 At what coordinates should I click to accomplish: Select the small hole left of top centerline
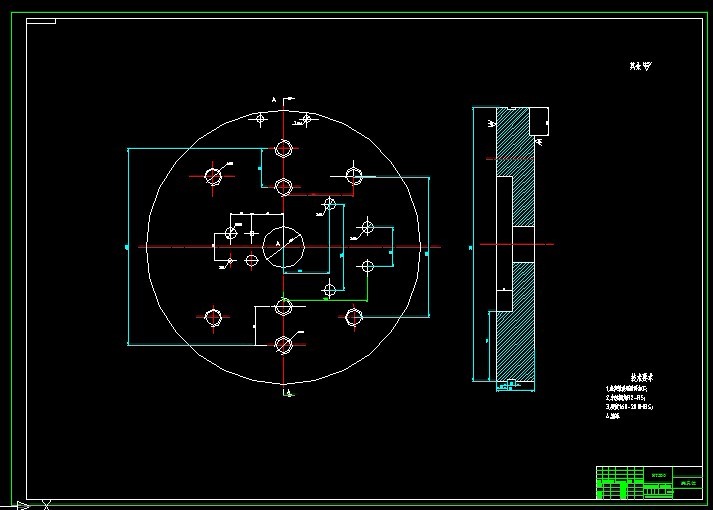coord(261,120)
